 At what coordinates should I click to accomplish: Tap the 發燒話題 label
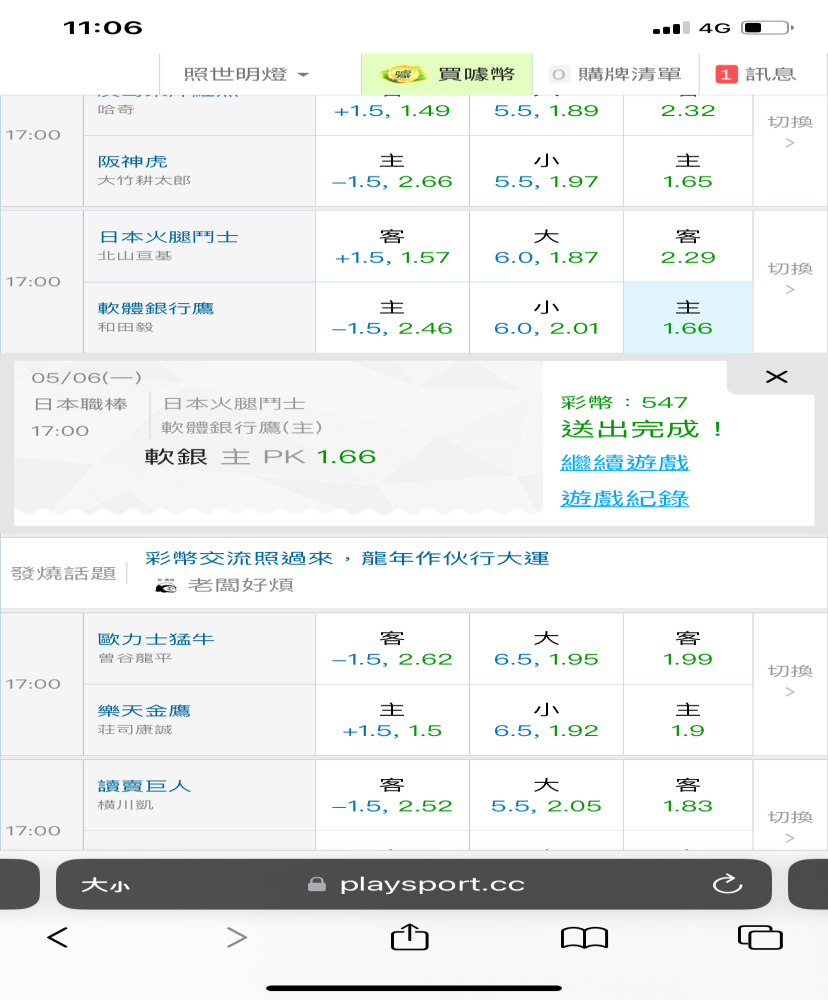coord(63,573)
